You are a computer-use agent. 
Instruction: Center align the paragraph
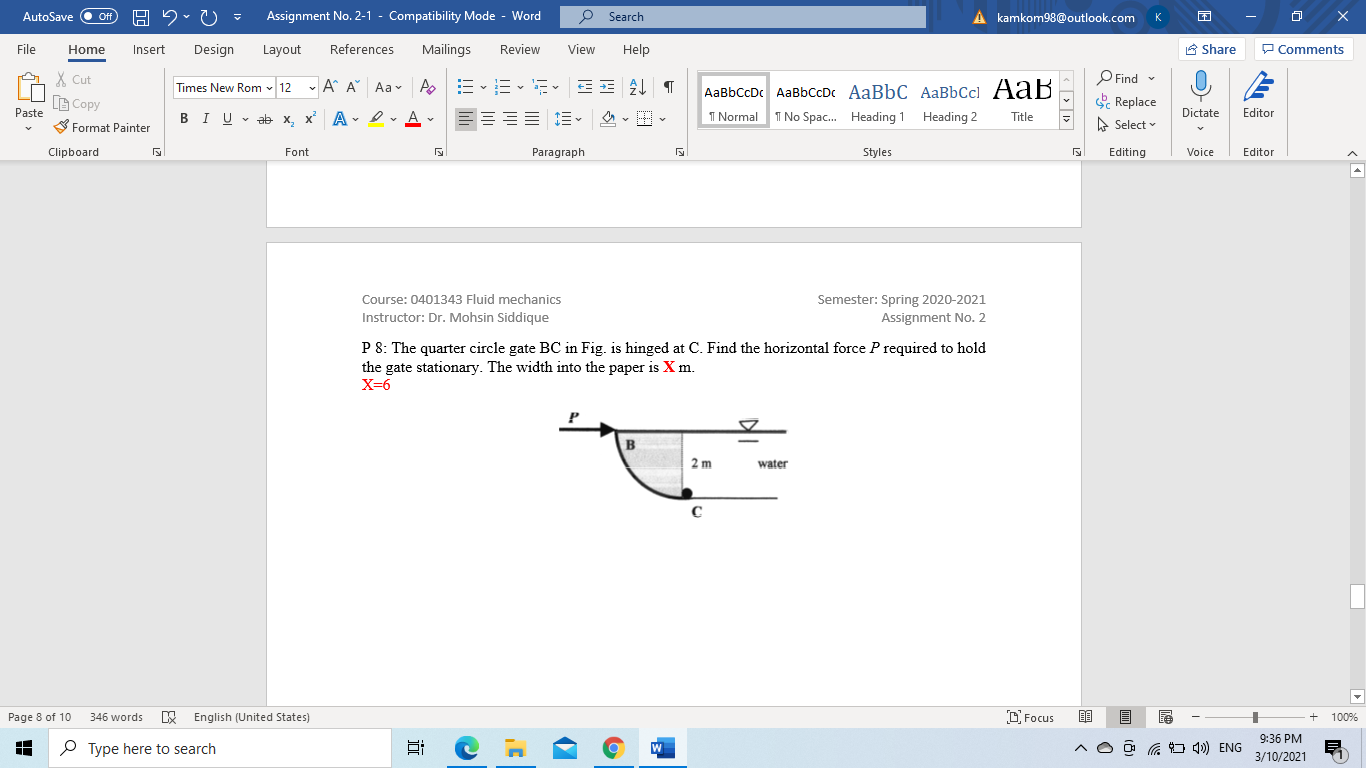(x=488, y=119)
